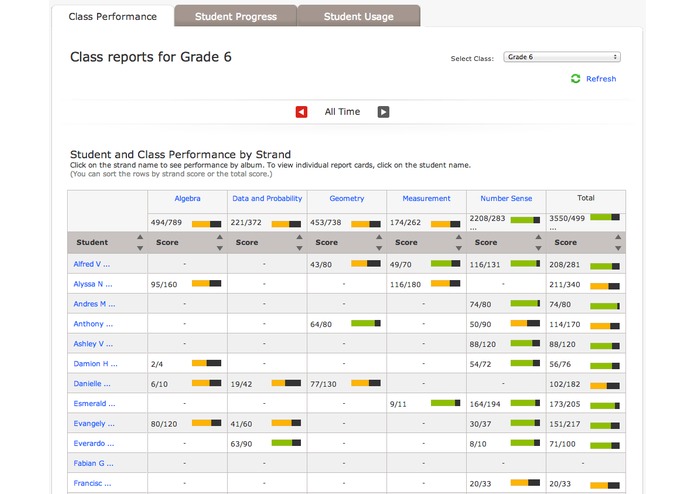Click the Total column header
Image resolution: width=695 pixels, height=494 pixels.
586,198
